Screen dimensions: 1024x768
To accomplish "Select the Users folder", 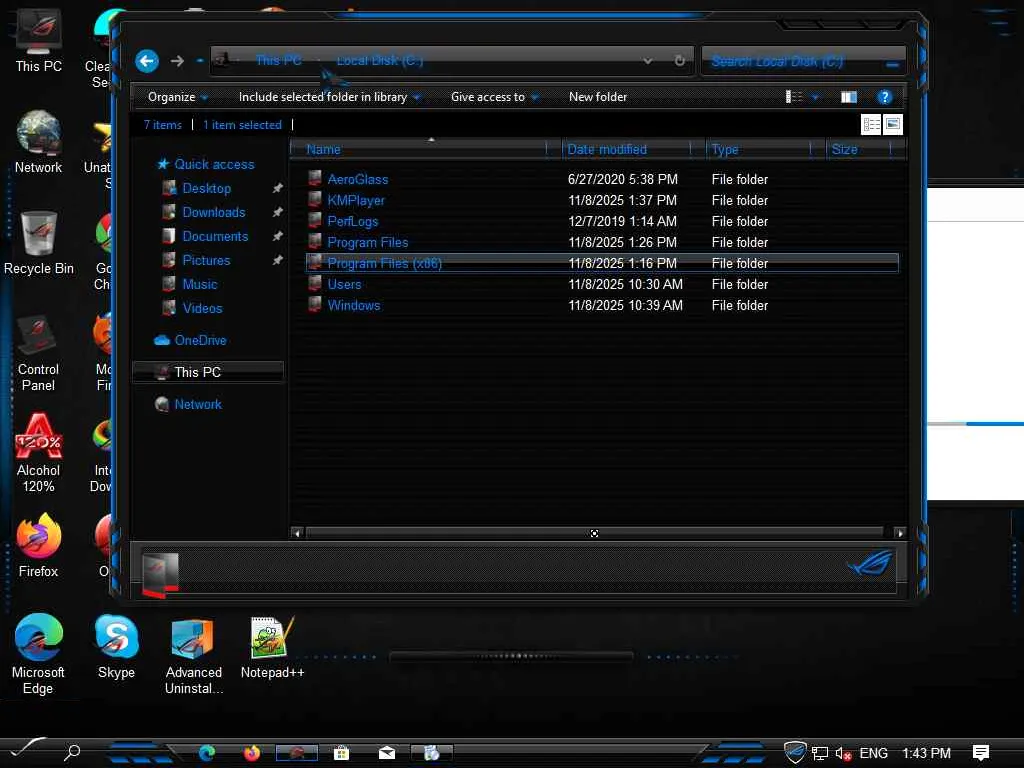I will click(344, 284).
